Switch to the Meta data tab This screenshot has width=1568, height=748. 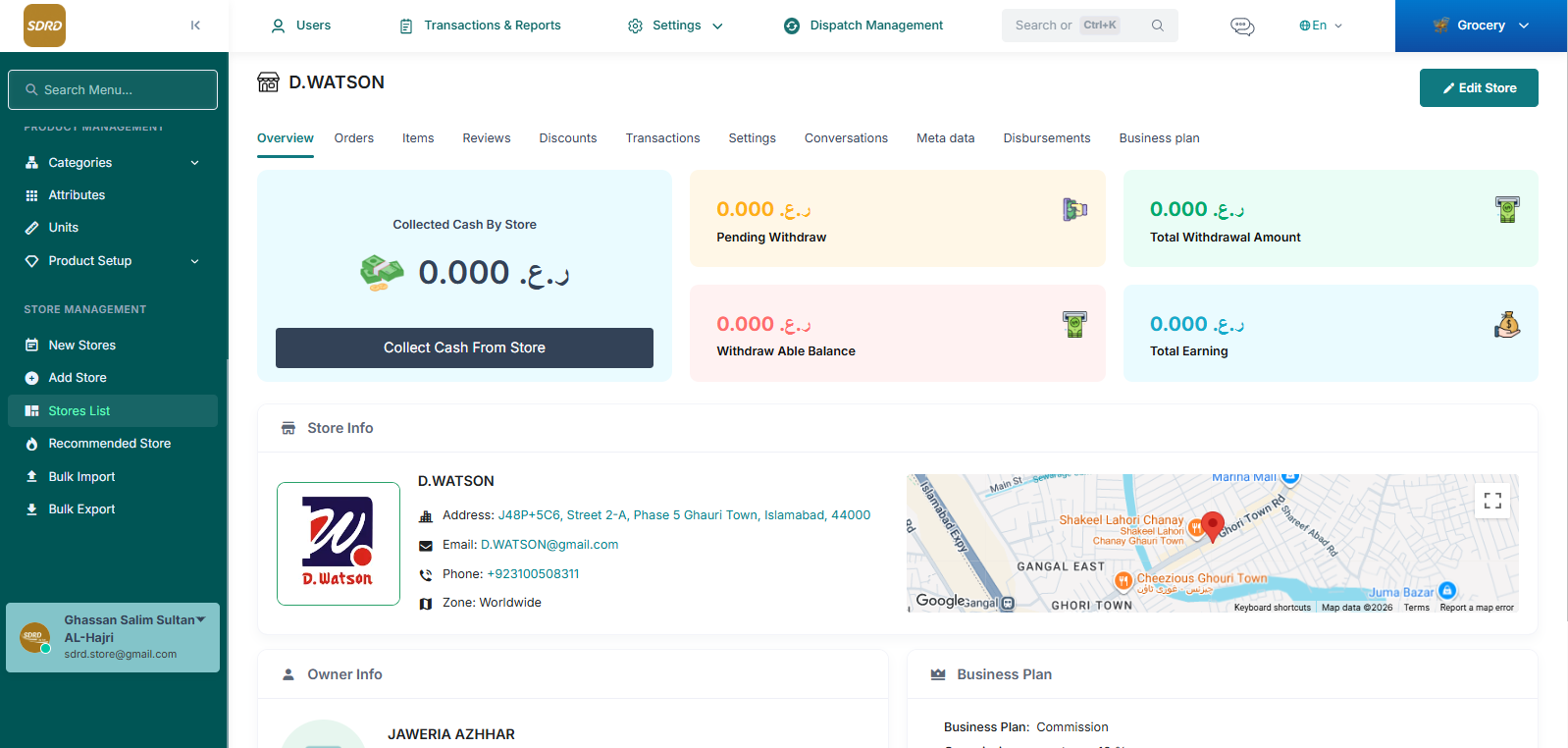(946, 138)
